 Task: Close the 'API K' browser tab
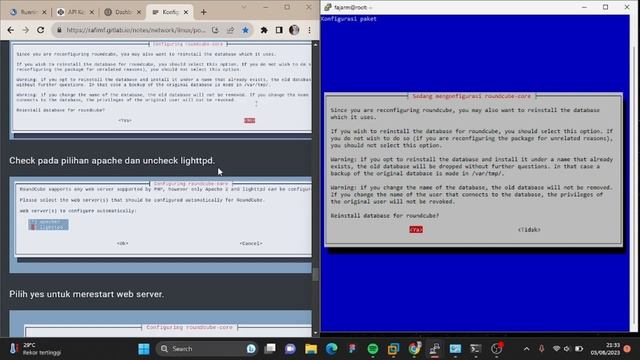(x=91, y=12)
